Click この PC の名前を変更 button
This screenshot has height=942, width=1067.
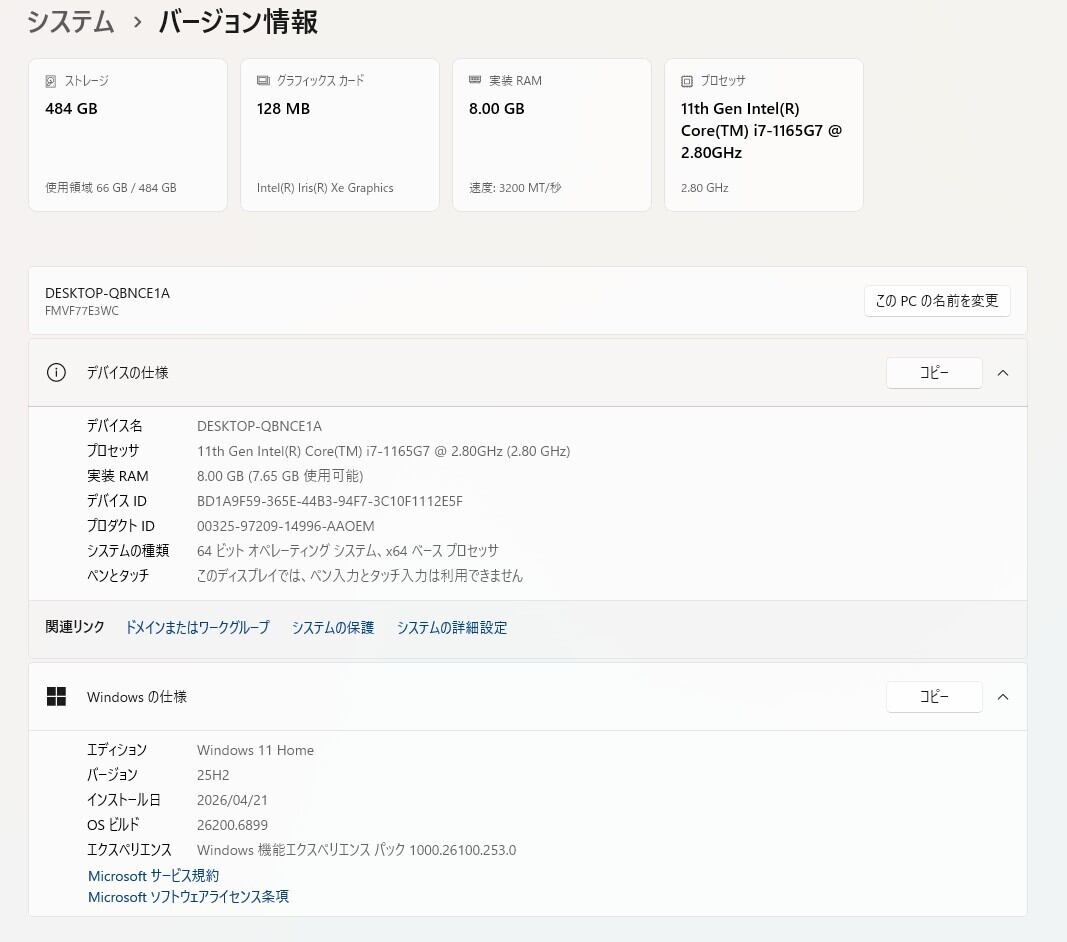[937, 301]
